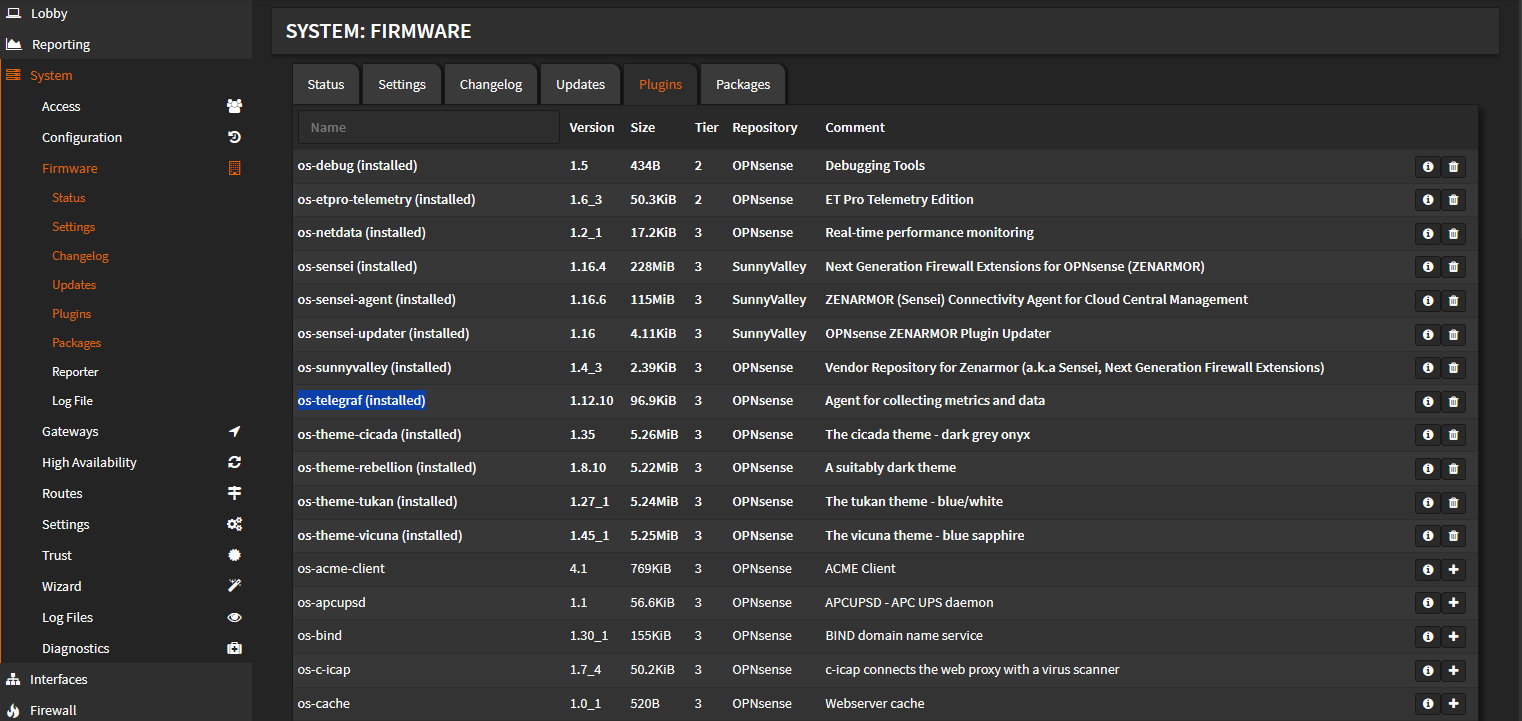The image size is (1522, 721).
Task: Click the Repository column header
Action: 765,127
